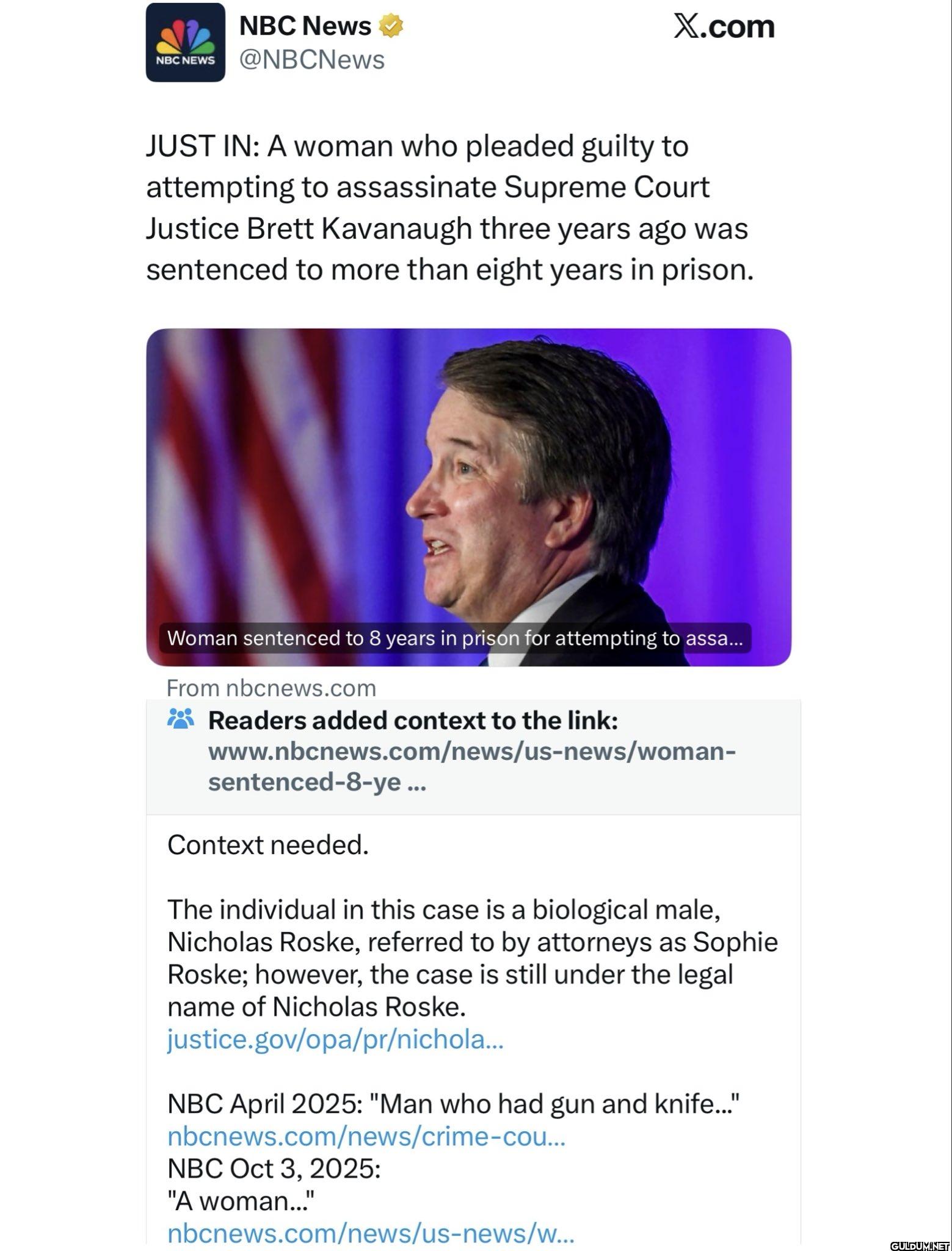Click the 'From nbcnews.com' source label
The height and width of the screenshot is (1251, 952).
[x=271, y=688]
